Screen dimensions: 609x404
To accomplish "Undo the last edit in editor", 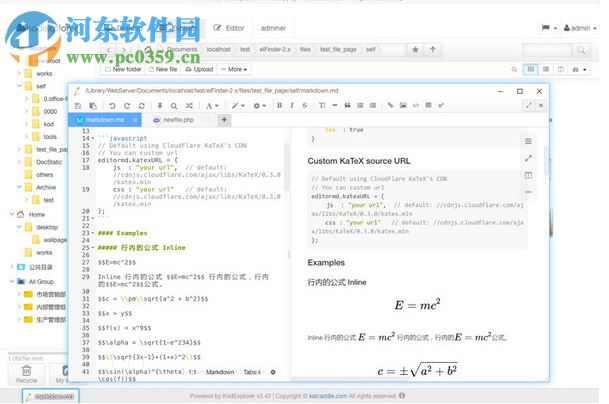I will pos(112,106).
